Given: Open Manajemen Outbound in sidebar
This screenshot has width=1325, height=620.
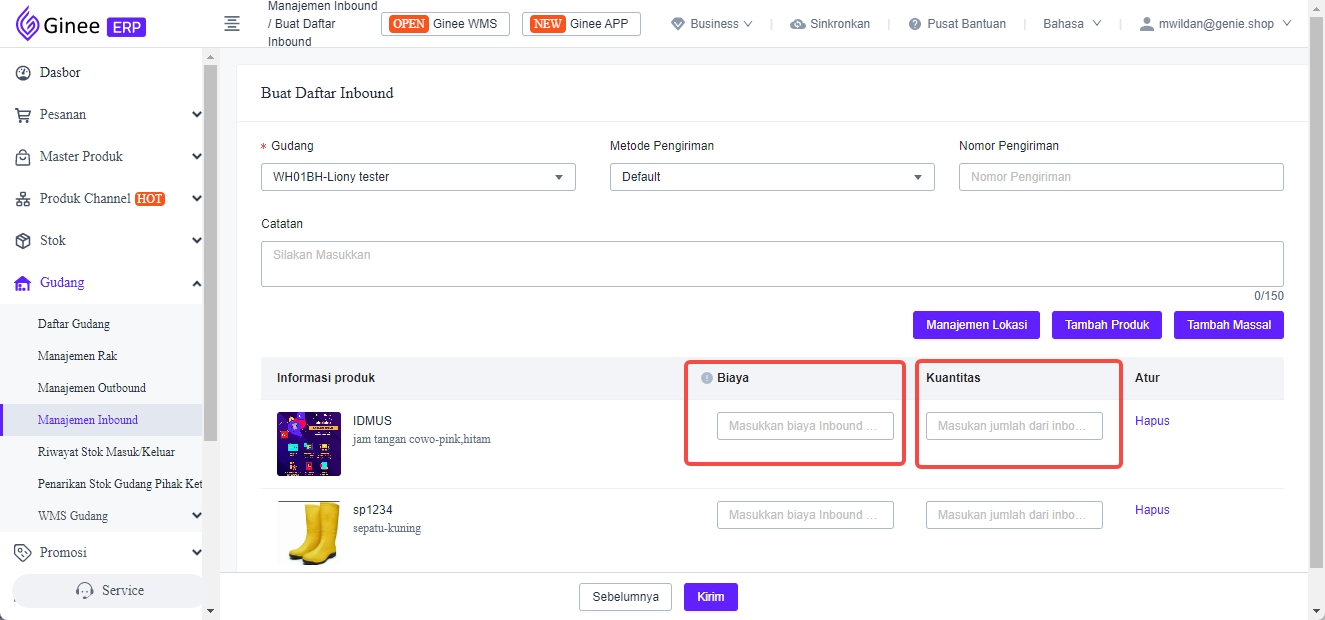Looking at the screenshot, I should coord(92,388).
